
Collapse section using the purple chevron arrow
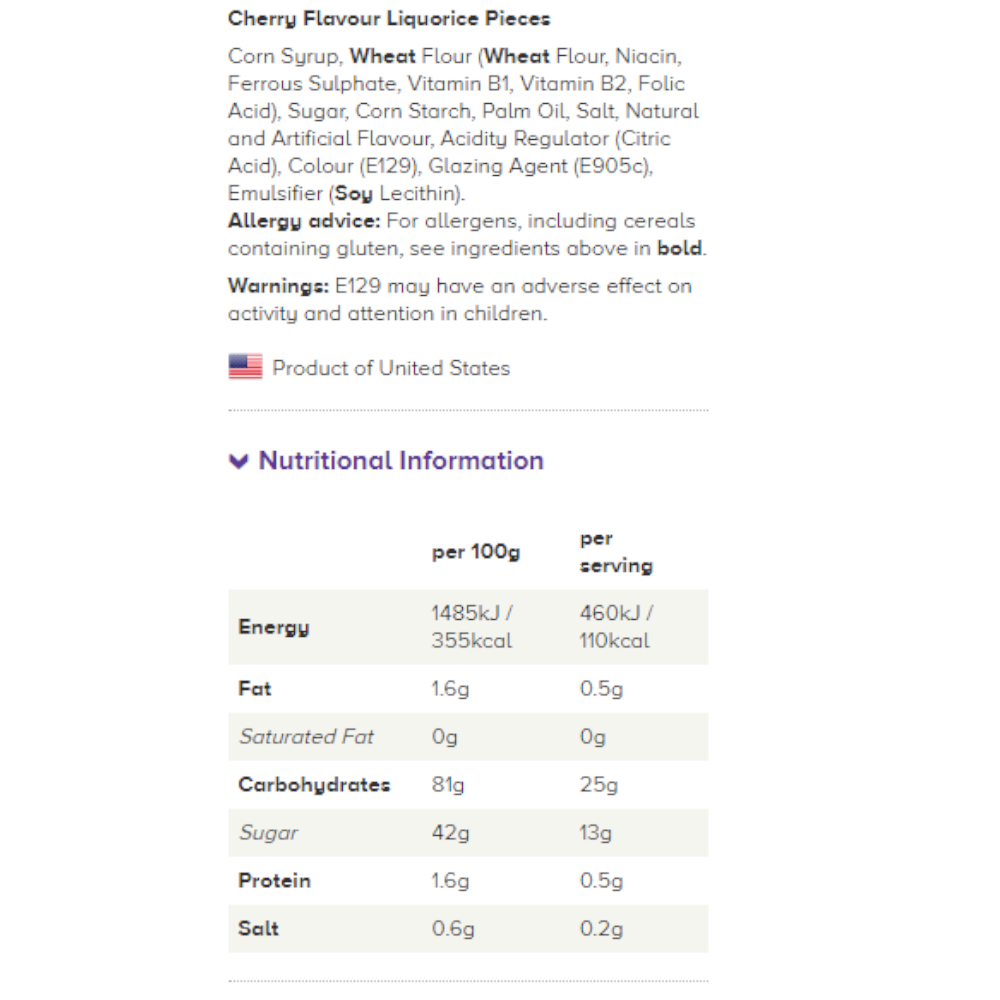[238, 461]
